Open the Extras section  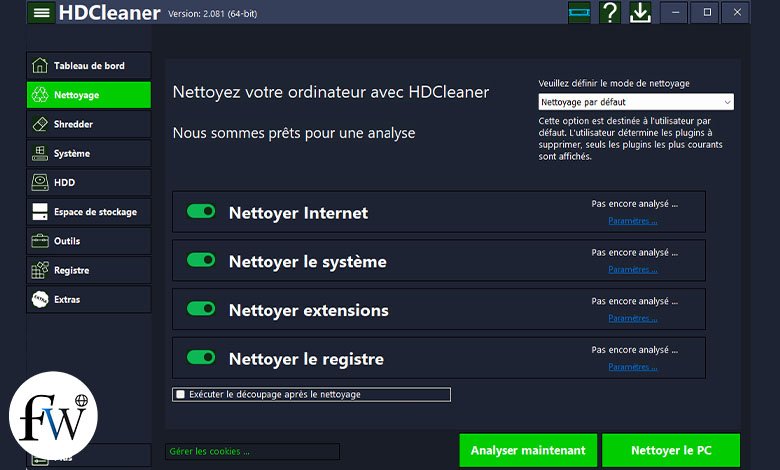89,299
